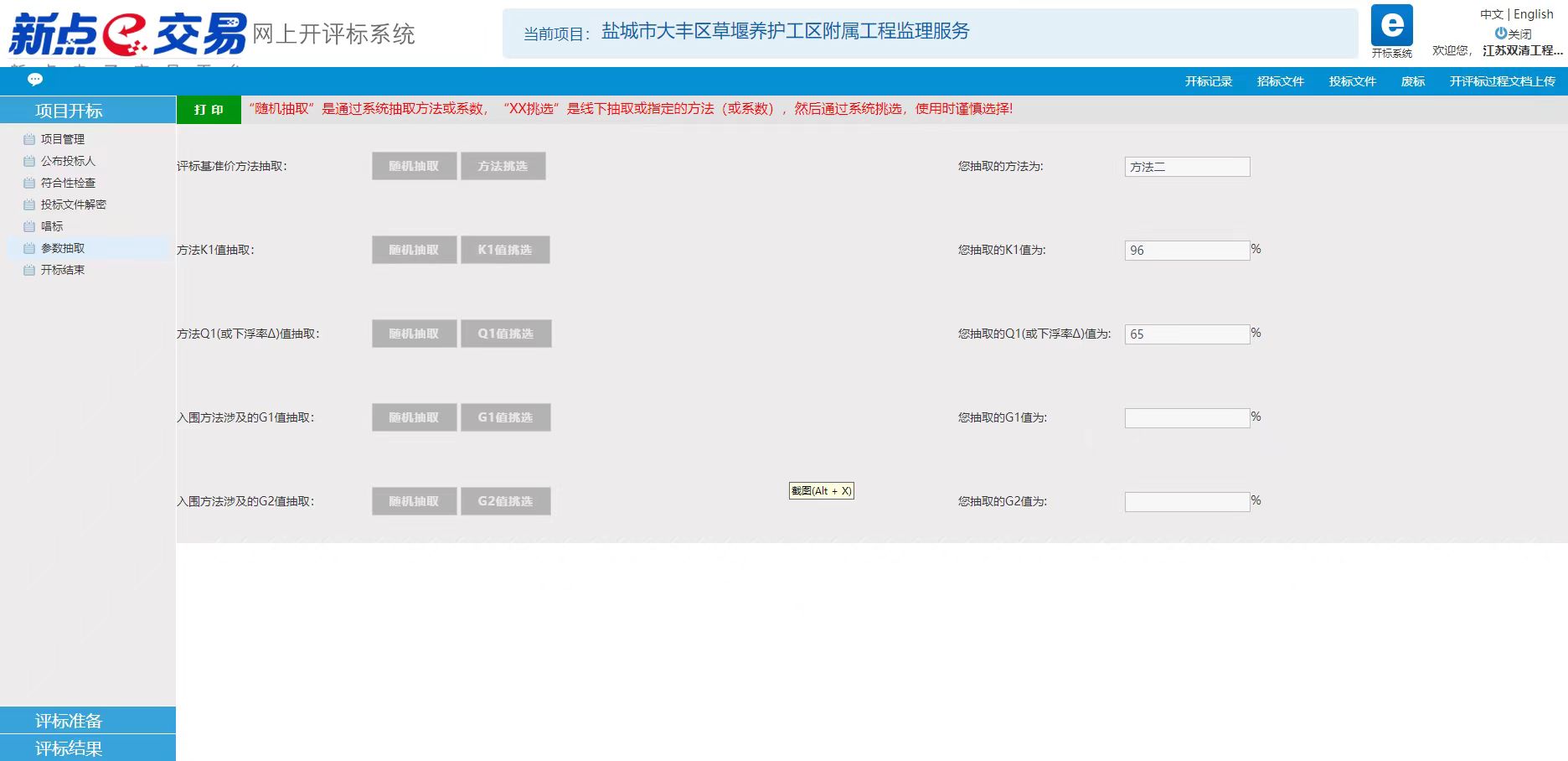Screen dimensions: 1568x761
Task: Click the chat bubble message icon
Action: [35, 80]
